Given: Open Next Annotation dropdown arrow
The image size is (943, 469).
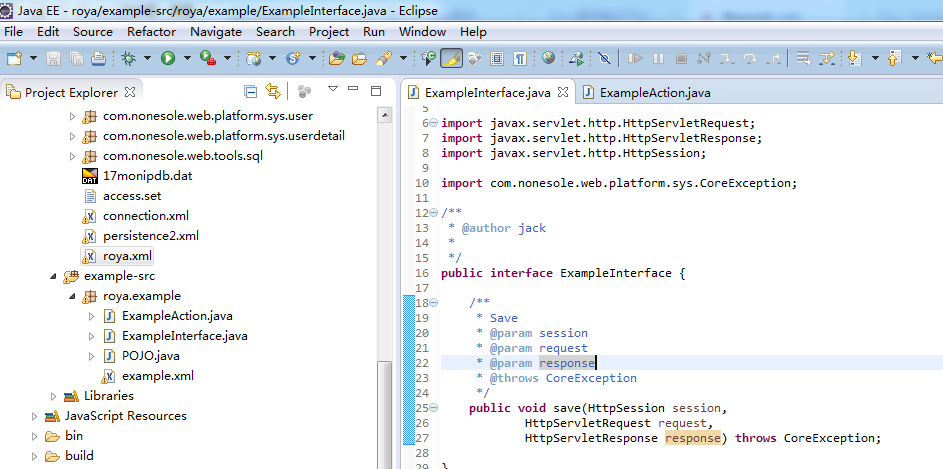Looking at the screenshot, I should [875, 58].
